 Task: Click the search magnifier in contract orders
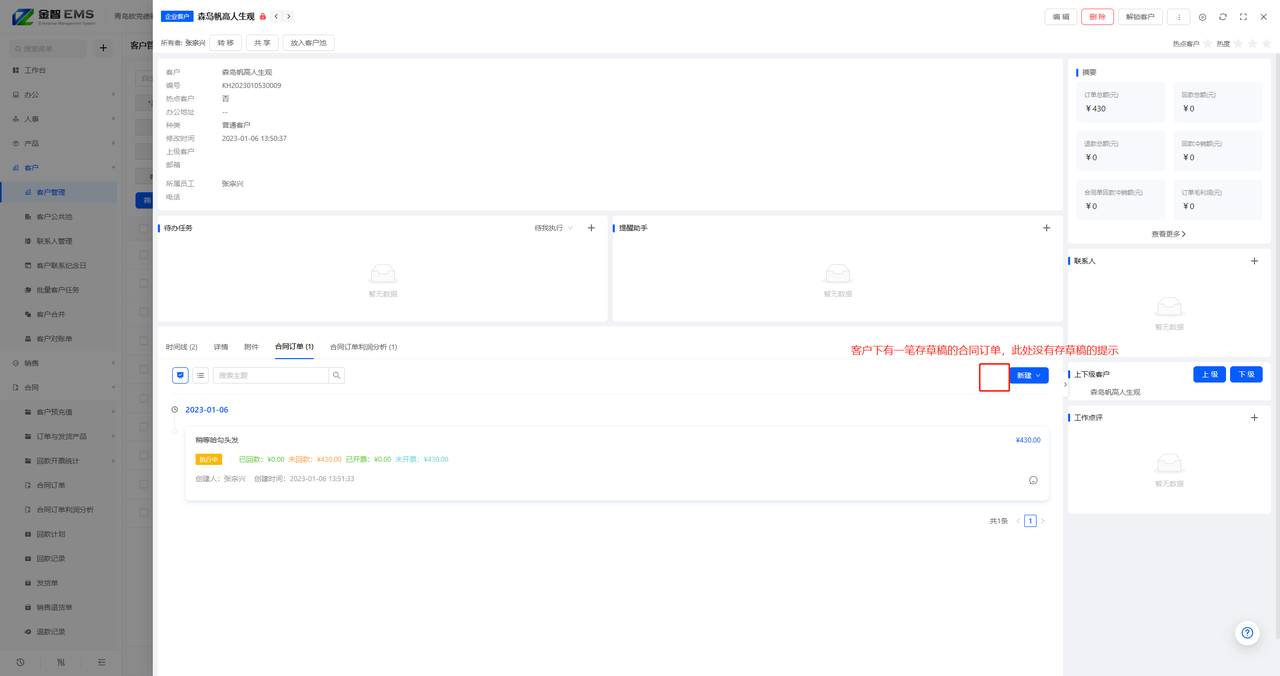click(x=337, y=375)
